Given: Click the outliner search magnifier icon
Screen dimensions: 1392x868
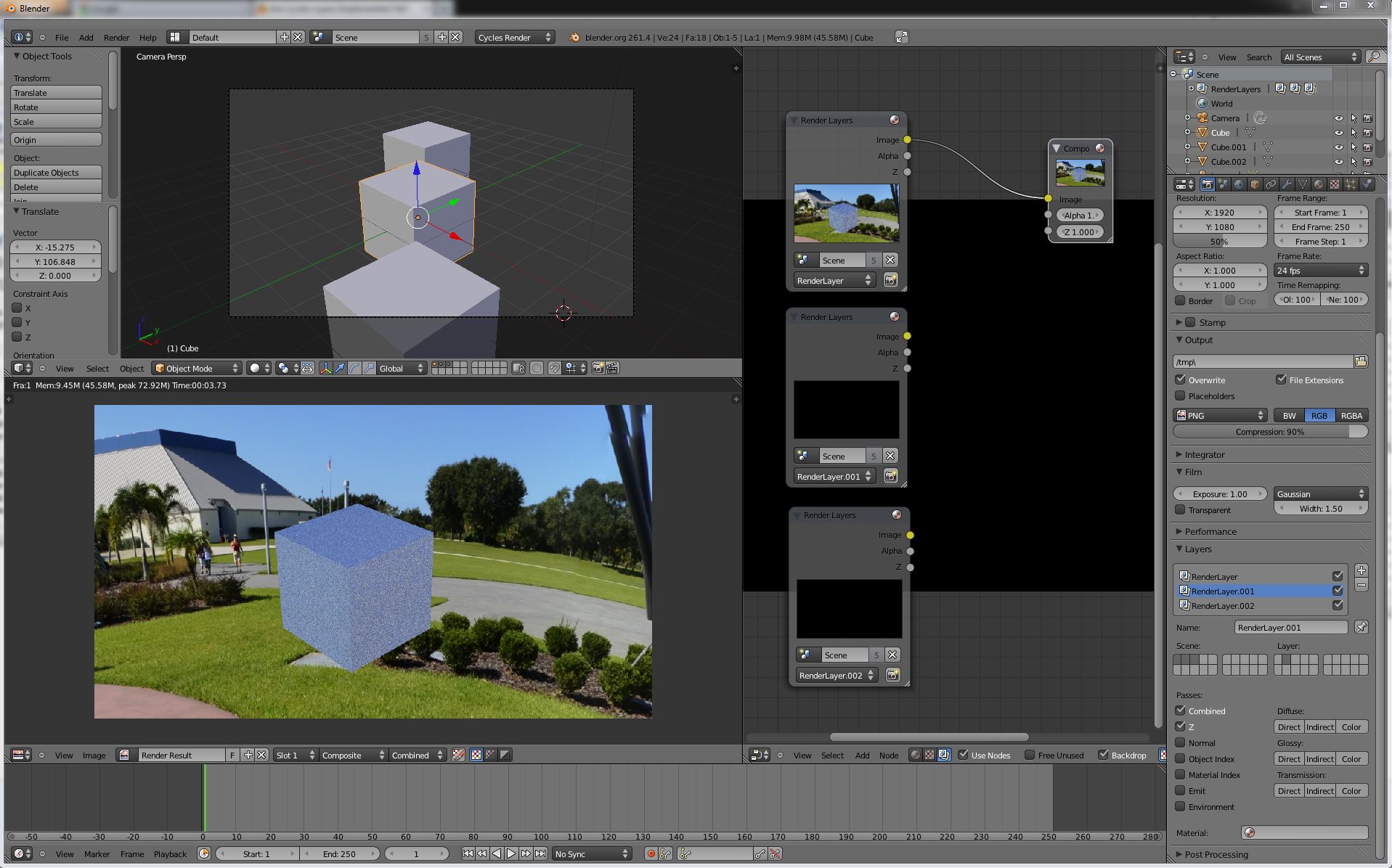Looking at the screenshot, I should [1374, 57].
